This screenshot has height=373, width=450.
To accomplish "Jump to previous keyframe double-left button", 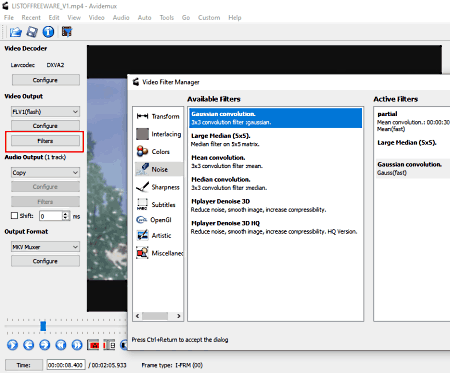I will pyautogui.click(x=61, y=345).
